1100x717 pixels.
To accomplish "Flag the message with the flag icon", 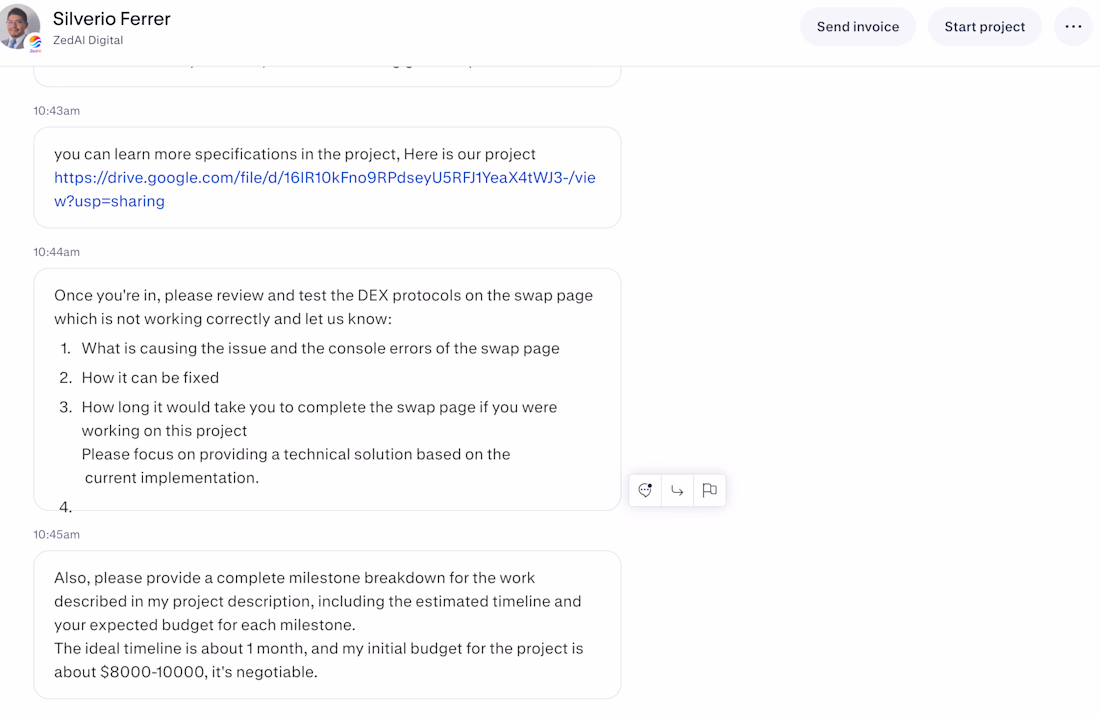I will click(x=709, y=490).
